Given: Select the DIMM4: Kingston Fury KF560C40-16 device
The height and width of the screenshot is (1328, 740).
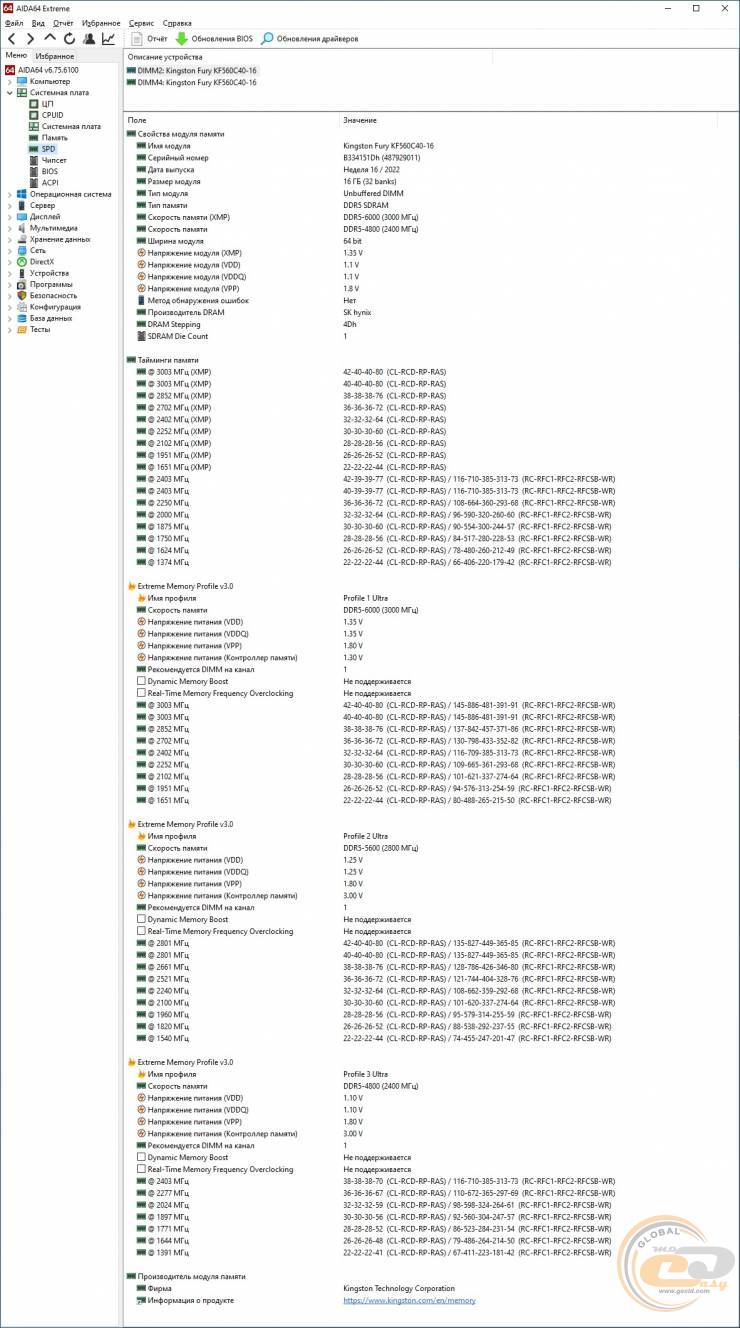Looking at the screenshot, I should point(192,82).
